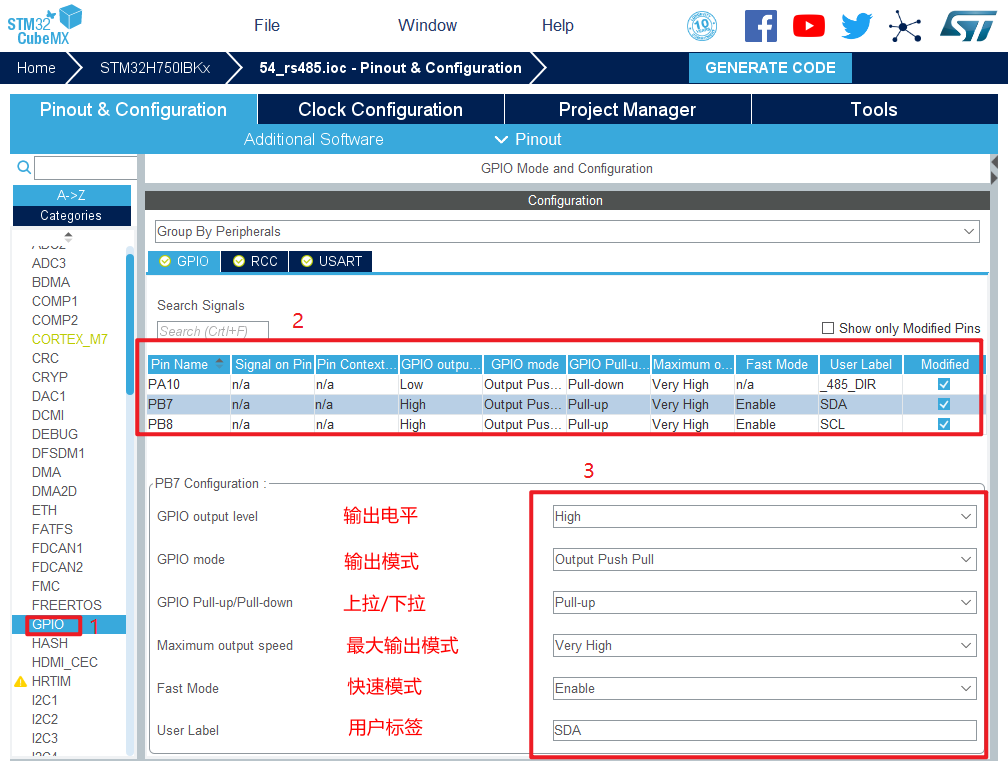Click the ST logo icon
Viewport: 1008px width, 771px height.
[x=967, y=26]
